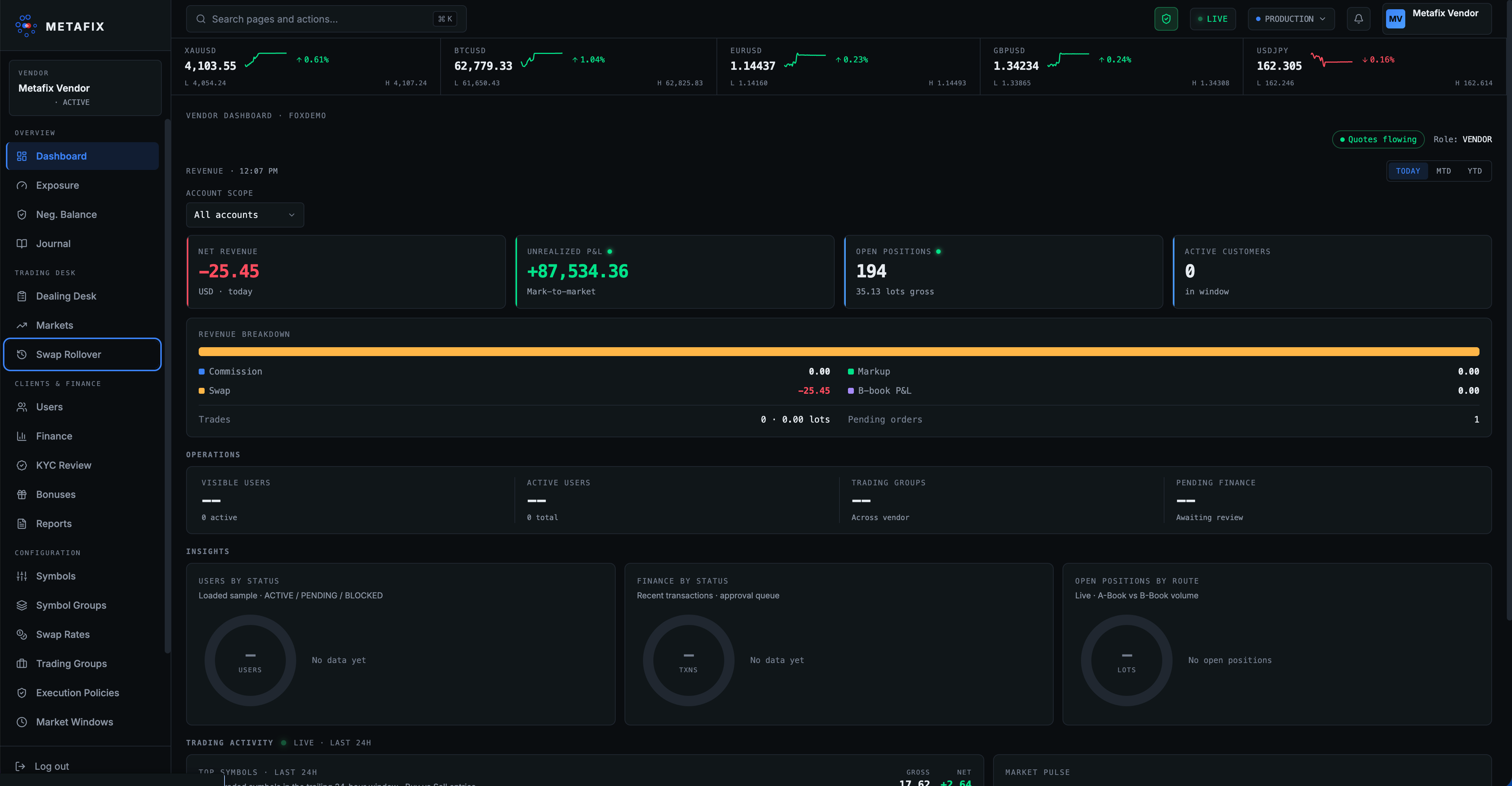1512x786 pixels.
Task: Click the Trading Groups briefcase icon
Action: coord(22,664)
